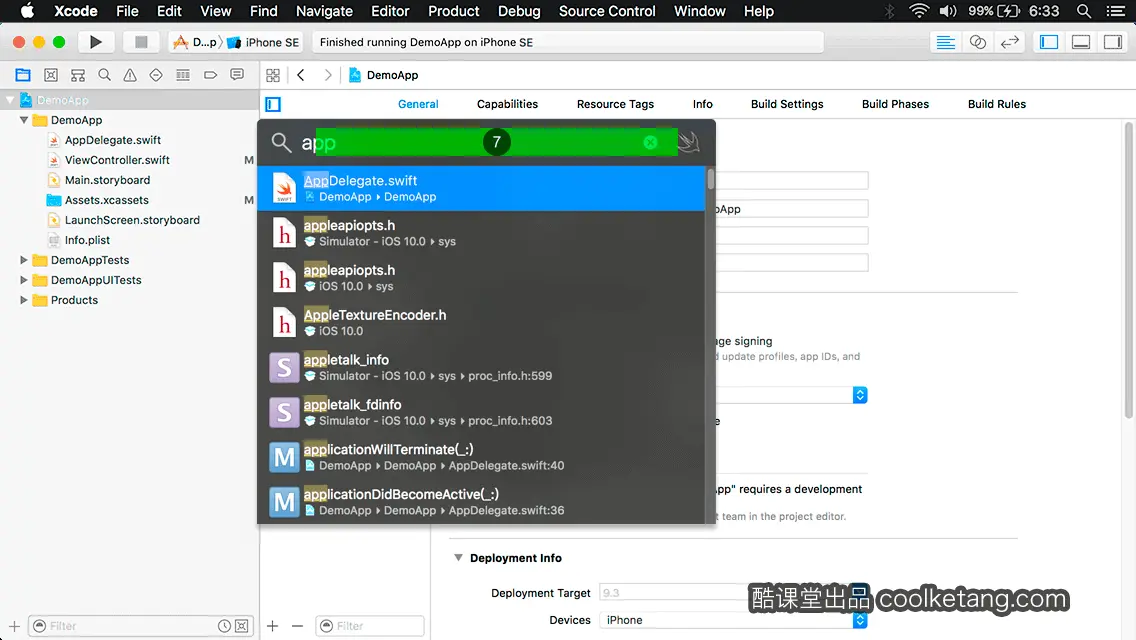
Task: Select the appletalk_info result
Action: 481,367
